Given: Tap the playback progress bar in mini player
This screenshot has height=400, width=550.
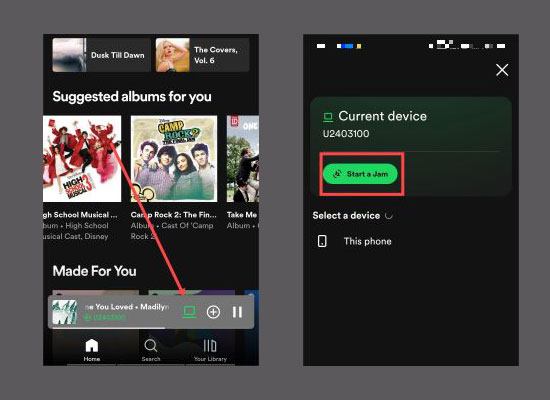Looking at the screenshot, I should (x=151, y=328).
